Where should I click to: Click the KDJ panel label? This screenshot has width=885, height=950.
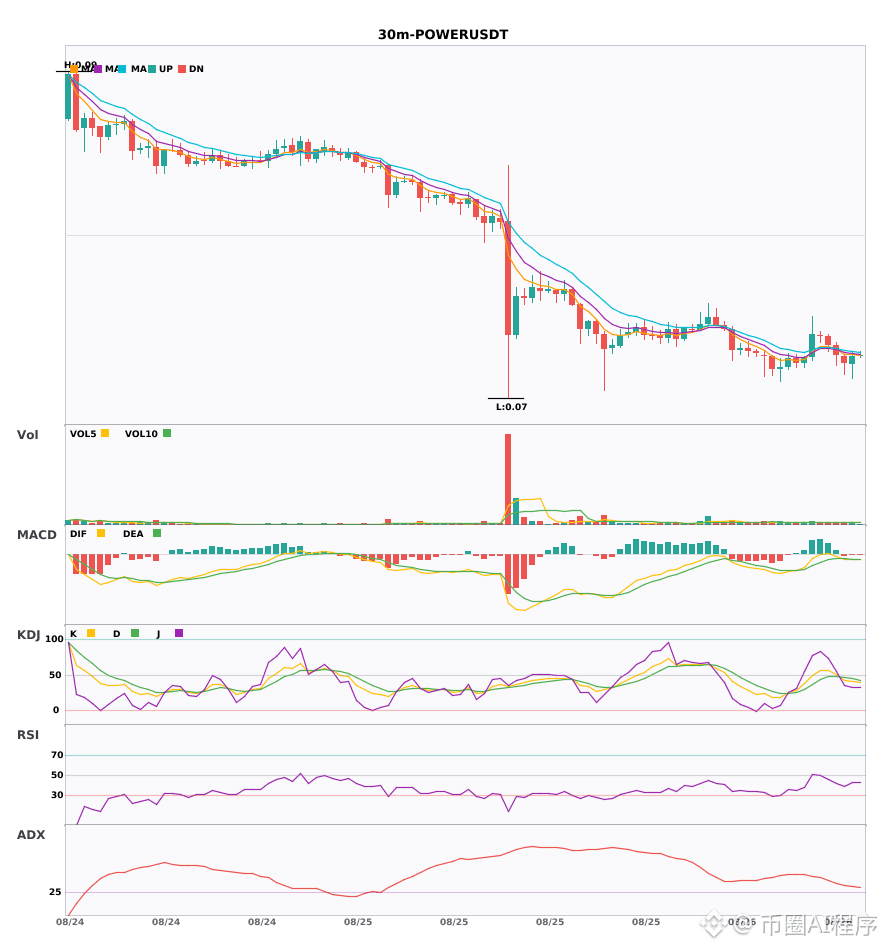point(28,635)
